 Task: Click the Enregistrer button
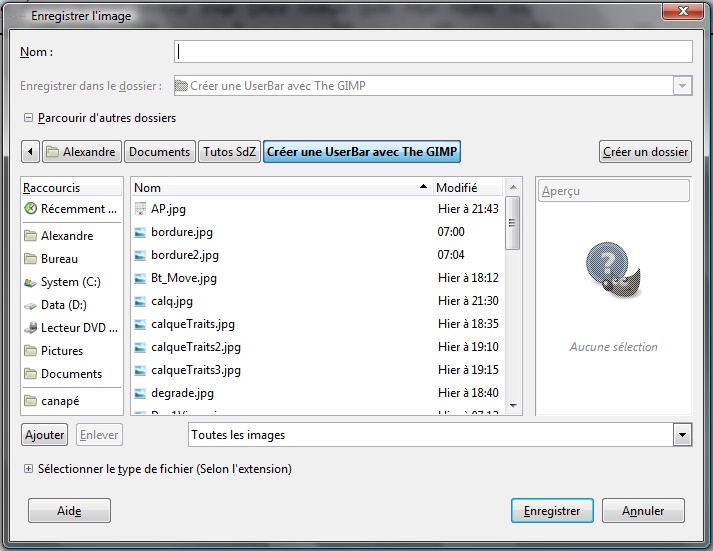click(552, 511)
